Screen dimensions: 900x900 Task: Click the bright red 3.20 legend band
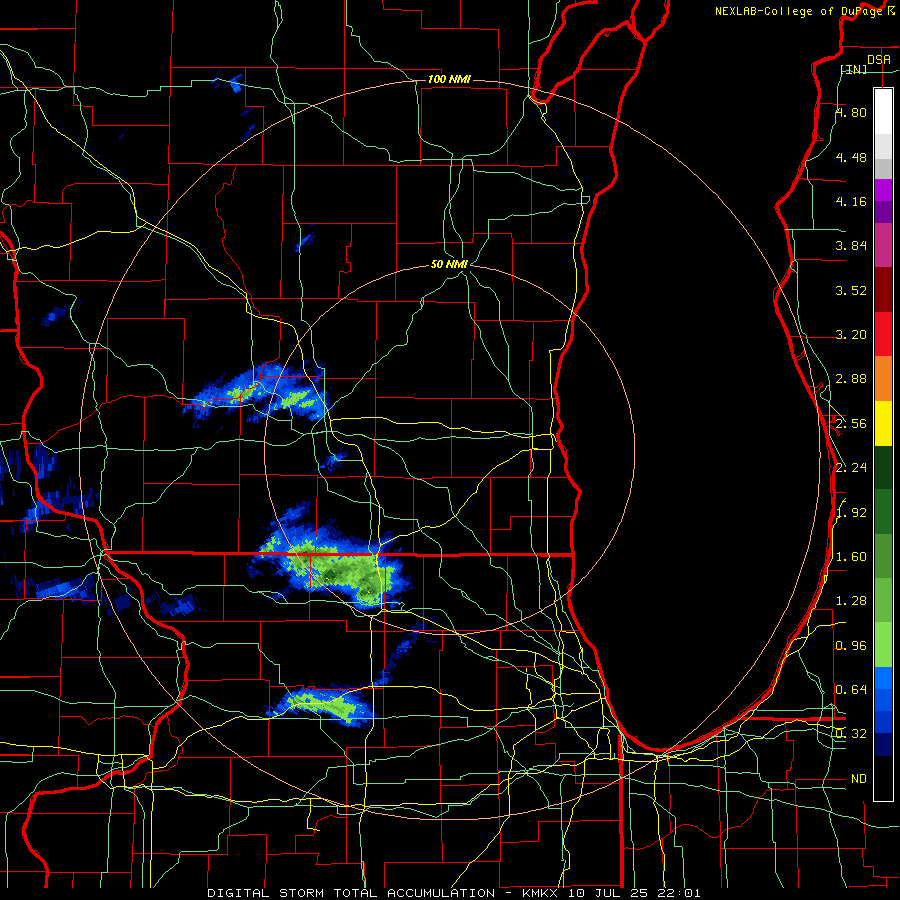click(x=883, y=334)
